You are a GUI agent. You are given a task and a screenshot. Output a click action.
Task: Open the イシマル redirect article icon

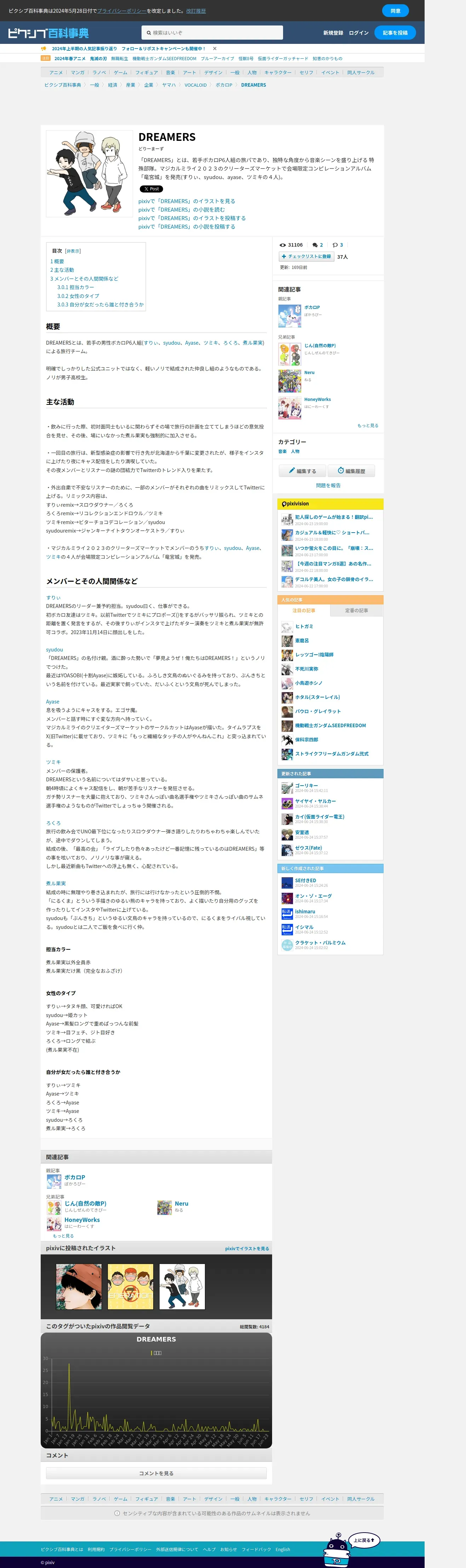287,930
